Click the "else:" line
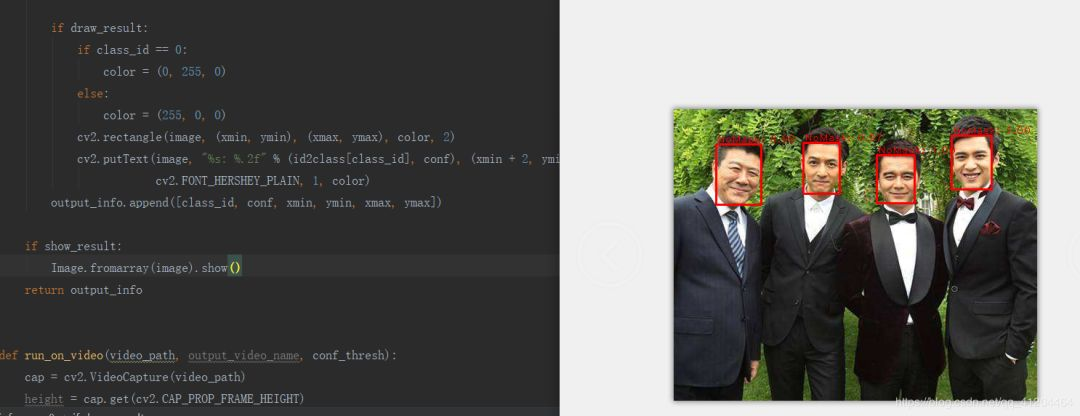1080x416 pixels. [x=92, y=93]
